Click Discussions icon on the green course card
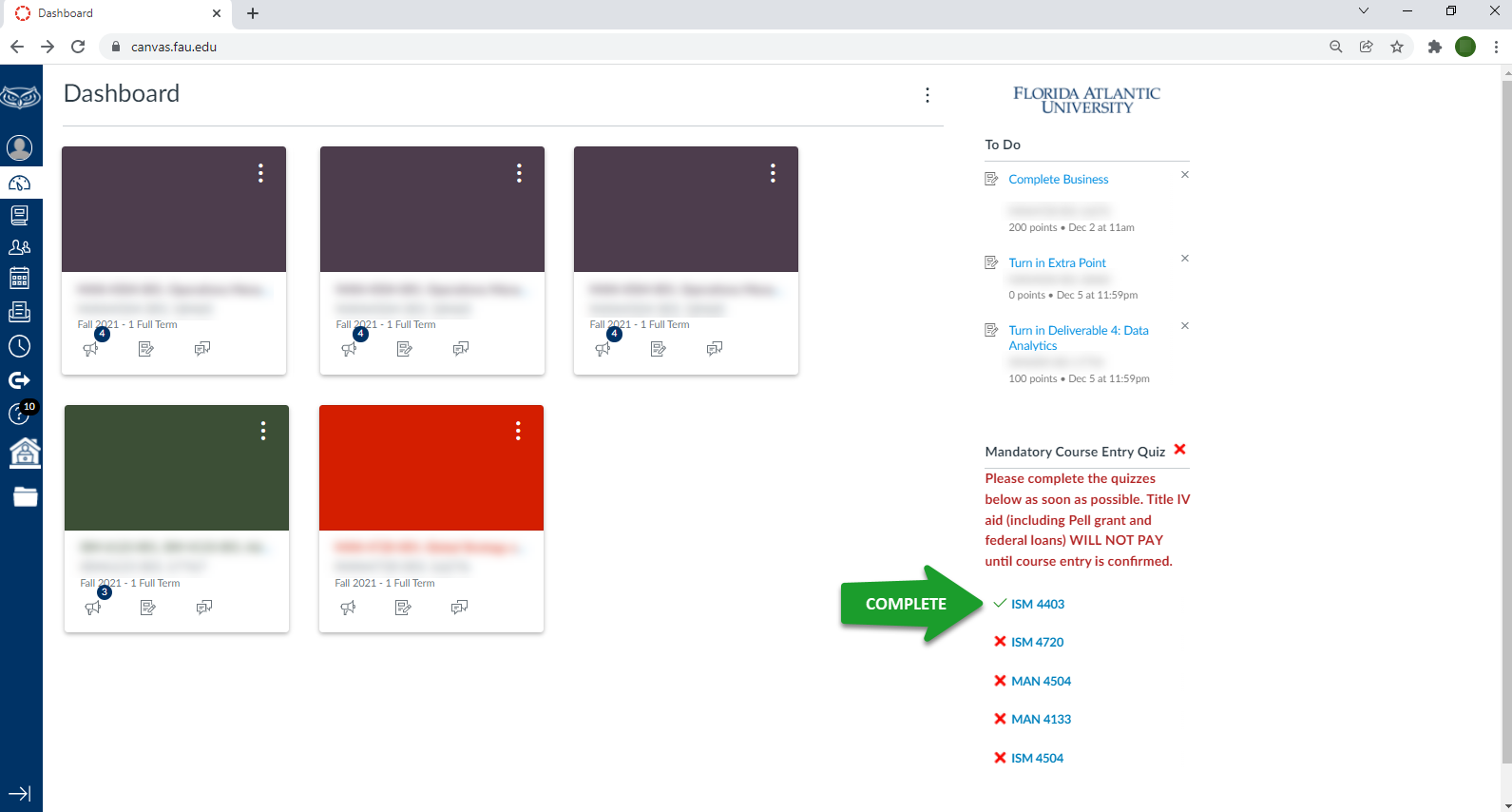The image size is (1512, 812). pos(204,608)
